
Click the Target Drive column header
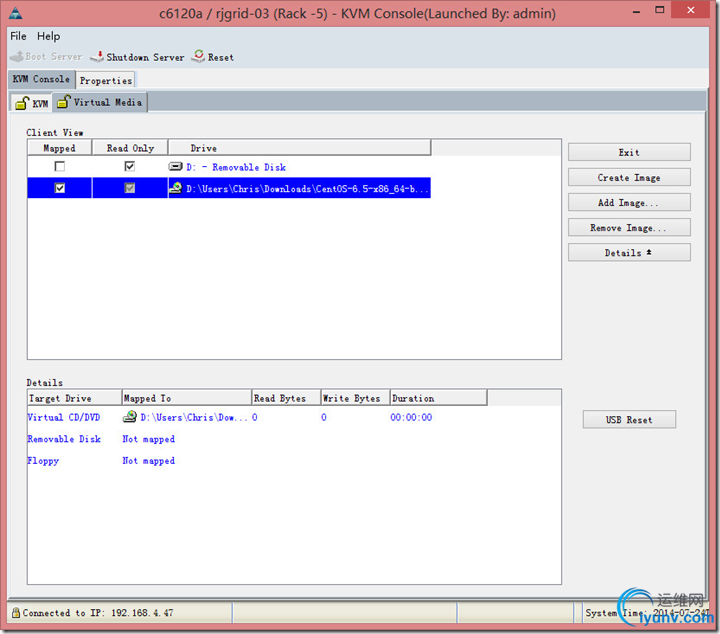tap(75, 398)
